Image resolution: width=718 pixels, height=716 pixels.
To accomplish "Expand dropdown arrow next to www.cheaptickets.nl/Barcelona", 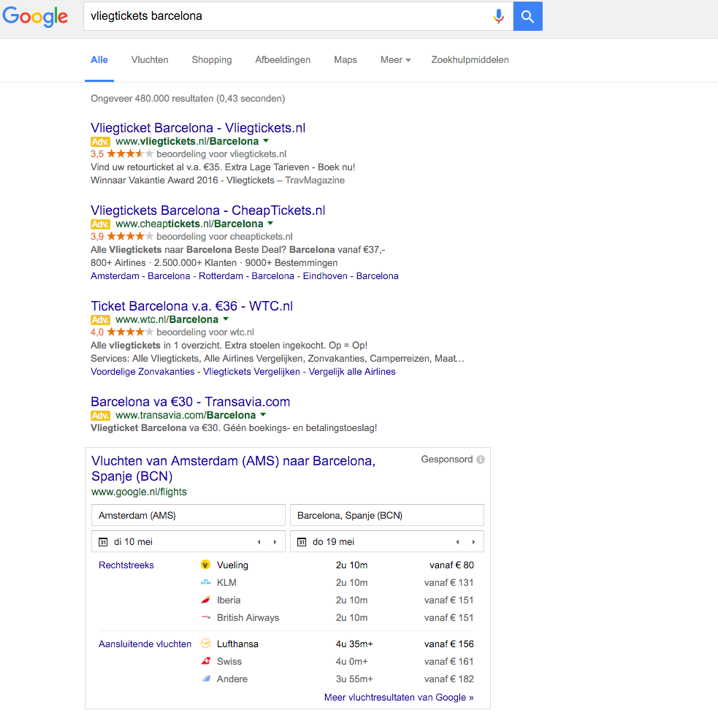I will pos(270,223).
